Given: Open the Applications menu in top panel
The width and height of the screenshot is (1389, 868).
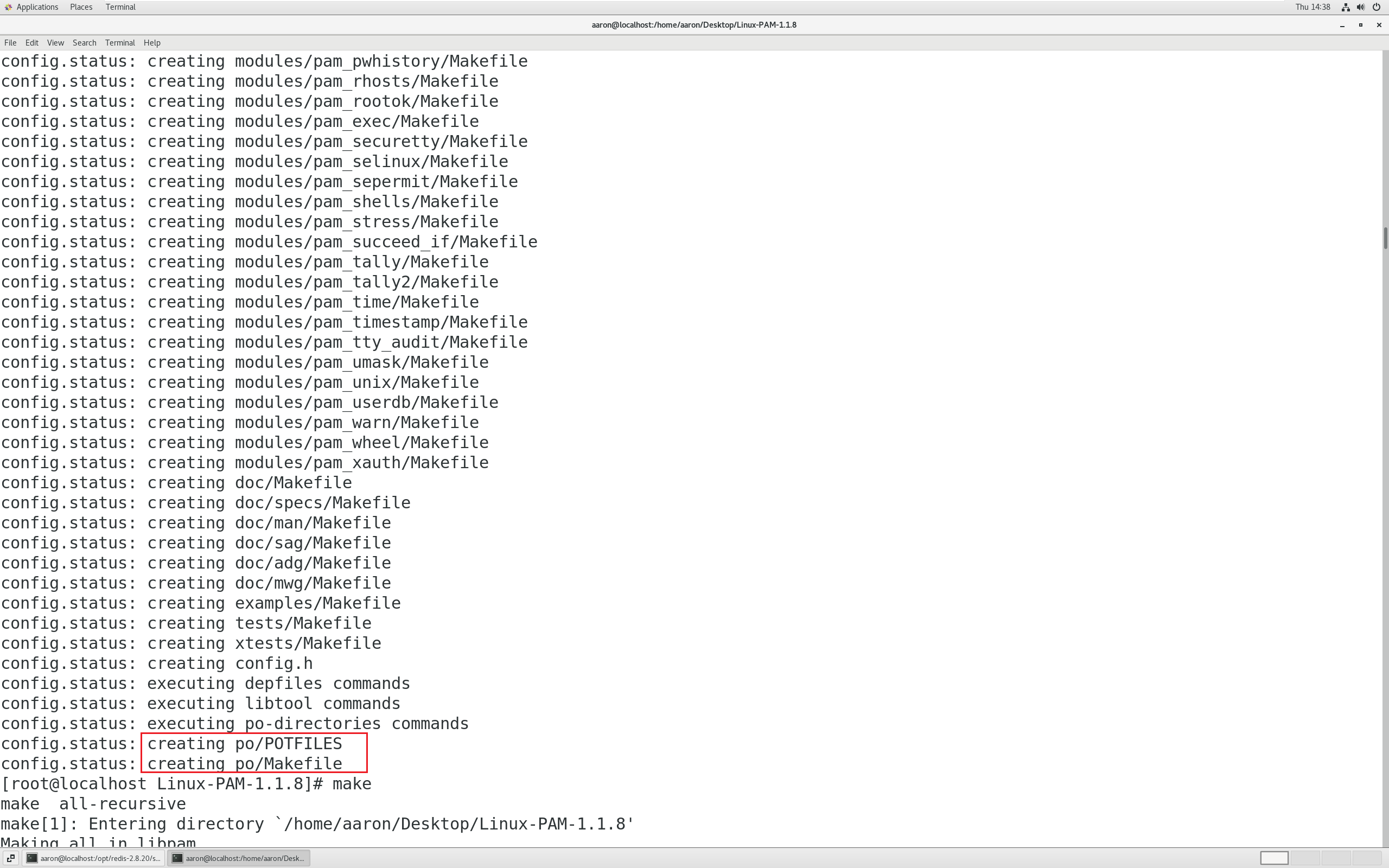Looking at the screenshot, I should click(31, 7).
